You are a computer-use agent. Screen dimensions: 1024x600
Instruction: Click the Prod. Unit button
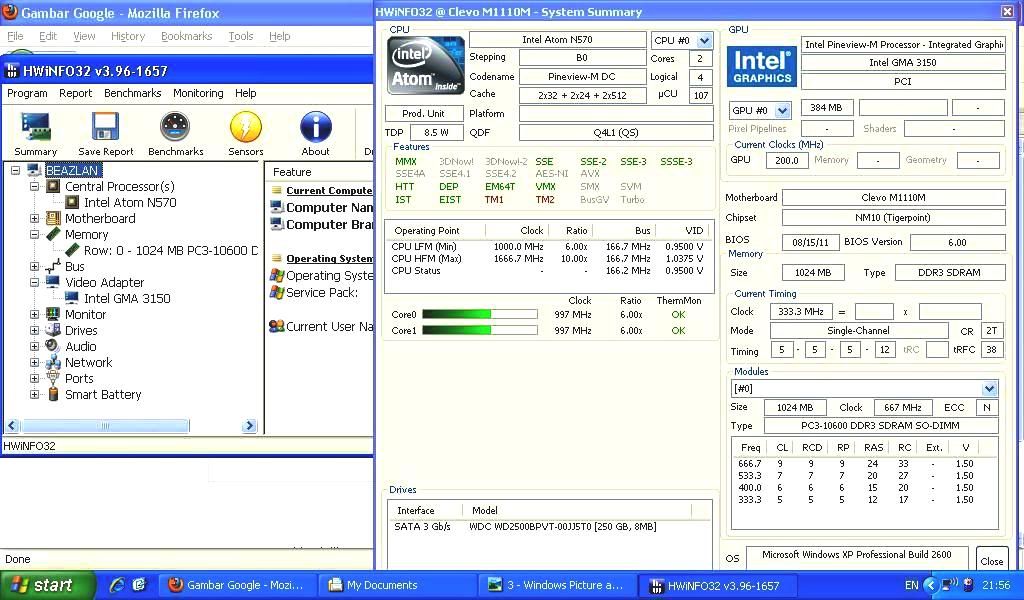(x=424, y=114)
